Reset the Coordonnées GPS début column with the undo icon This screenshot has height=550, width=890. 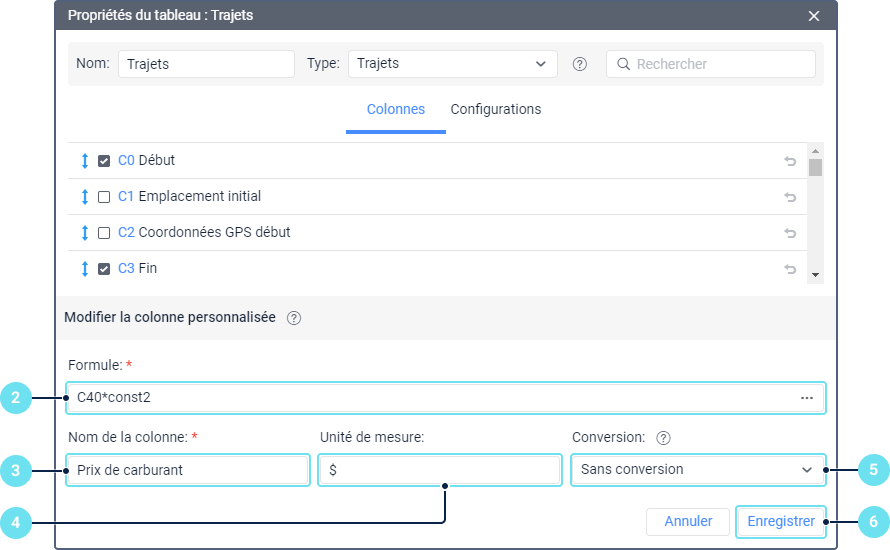tap(790, 233)
